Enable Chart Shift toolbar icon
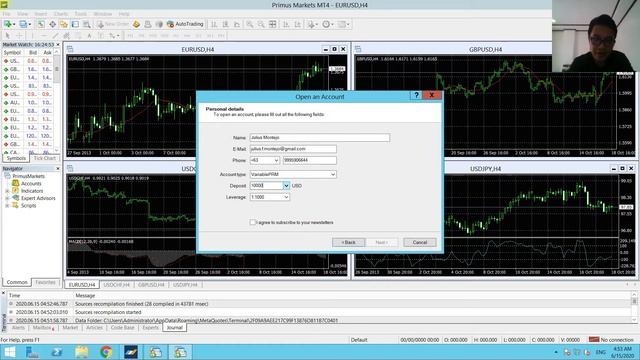 click(x=298, y=24)
